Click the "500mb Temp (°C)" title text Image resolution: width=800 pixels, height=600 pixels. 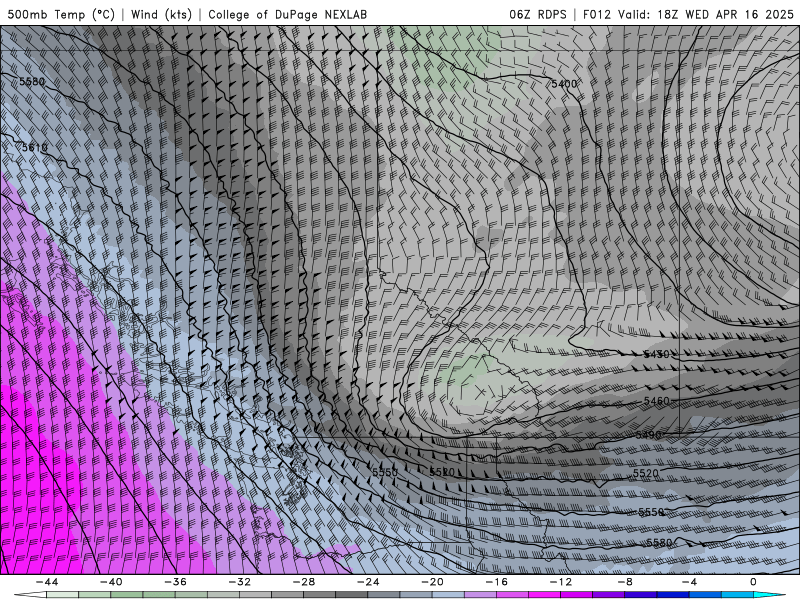click(x=61, y=14)
